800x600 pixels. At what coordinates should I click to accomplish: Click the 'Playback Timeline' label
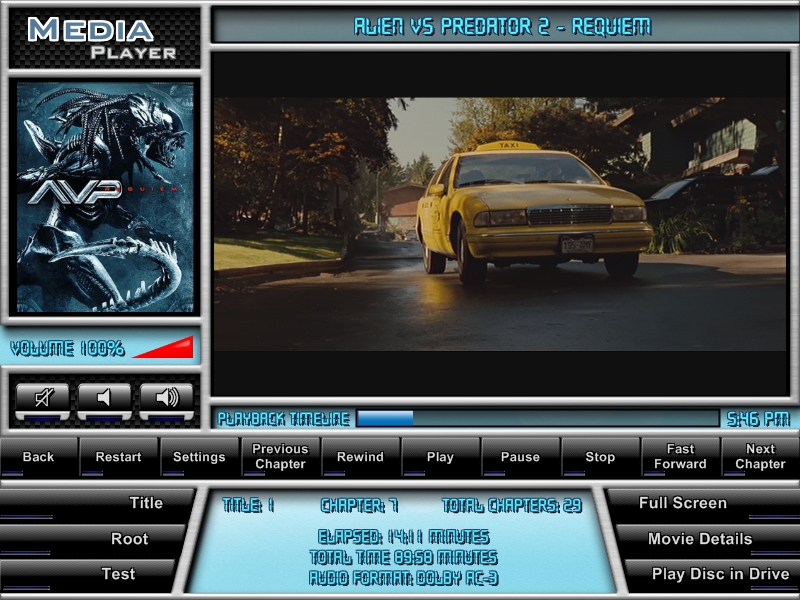point(284,419)
